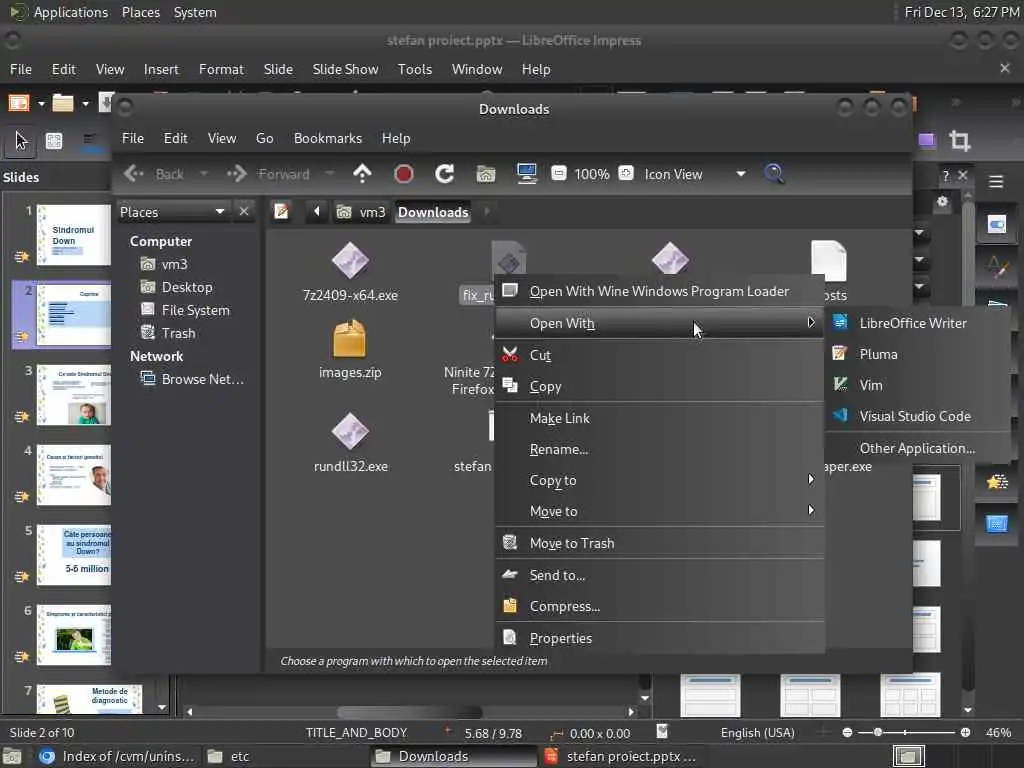Expand the Move to submenu
The height and width of the screenshot is (768, 1024).
660,511
